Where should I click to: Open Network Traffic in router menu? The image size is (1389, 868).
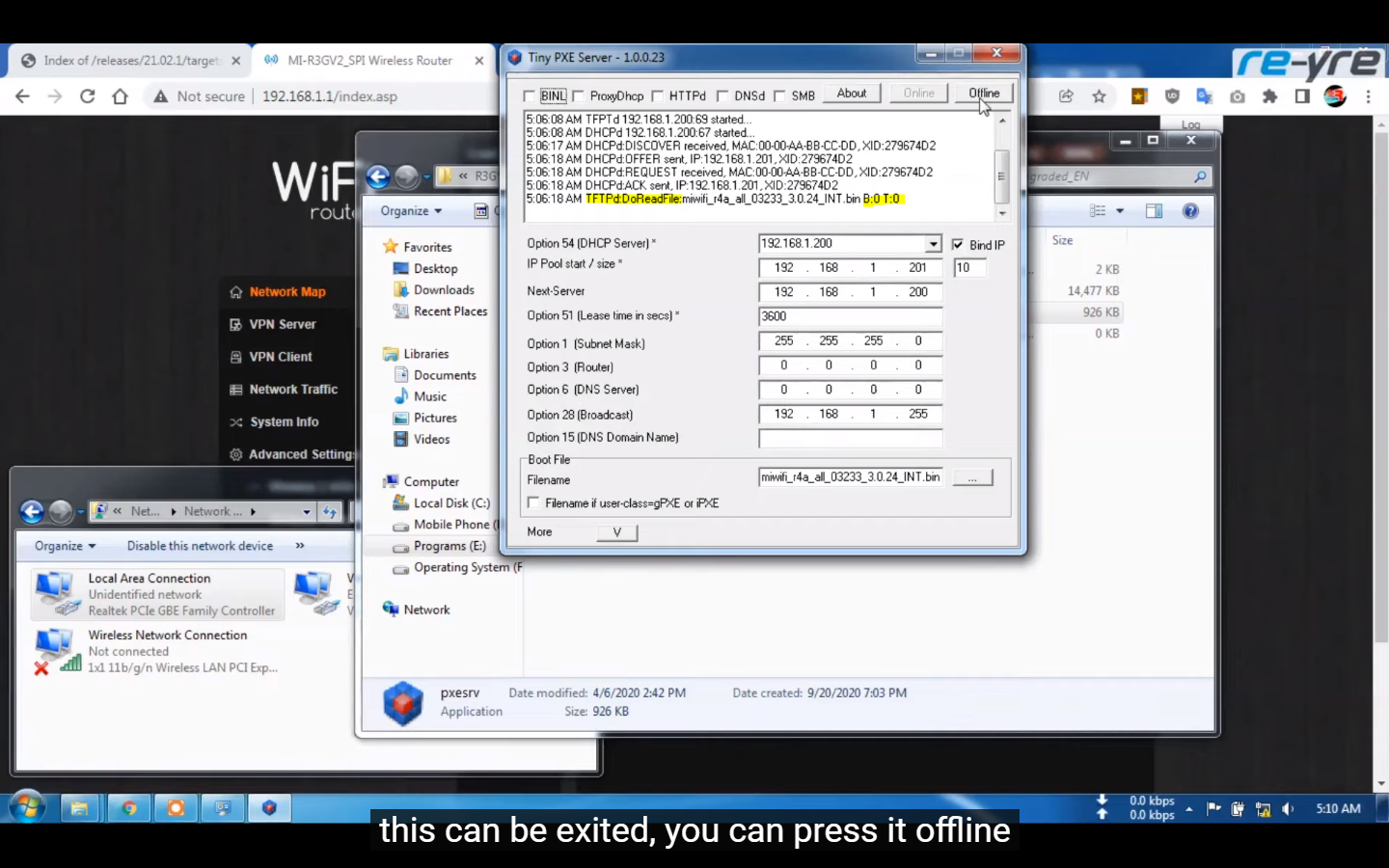pos(293,390)
